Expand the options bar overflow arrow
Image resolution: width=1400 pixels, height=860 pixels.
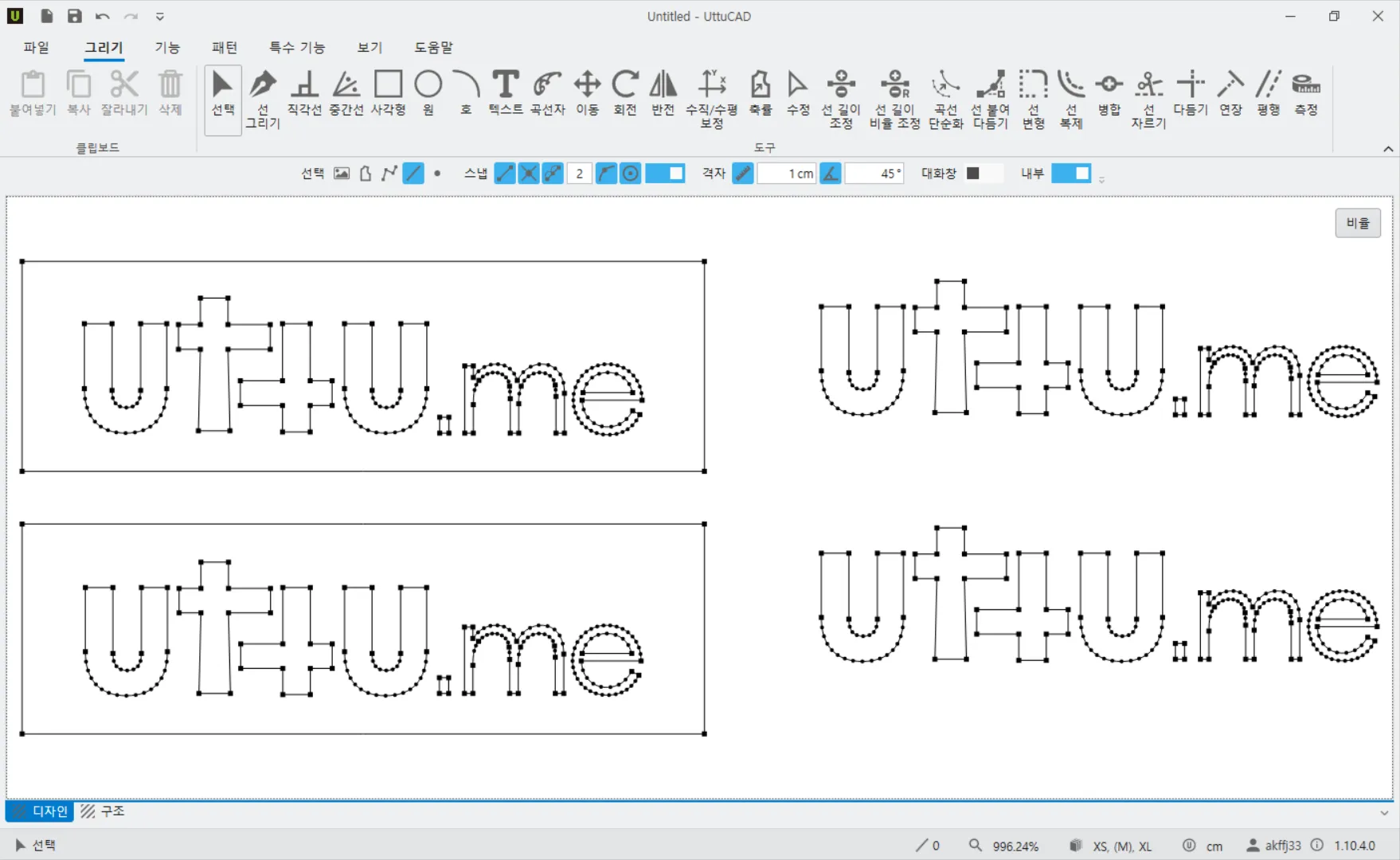pyautogui.click(x=1102, y=180)
